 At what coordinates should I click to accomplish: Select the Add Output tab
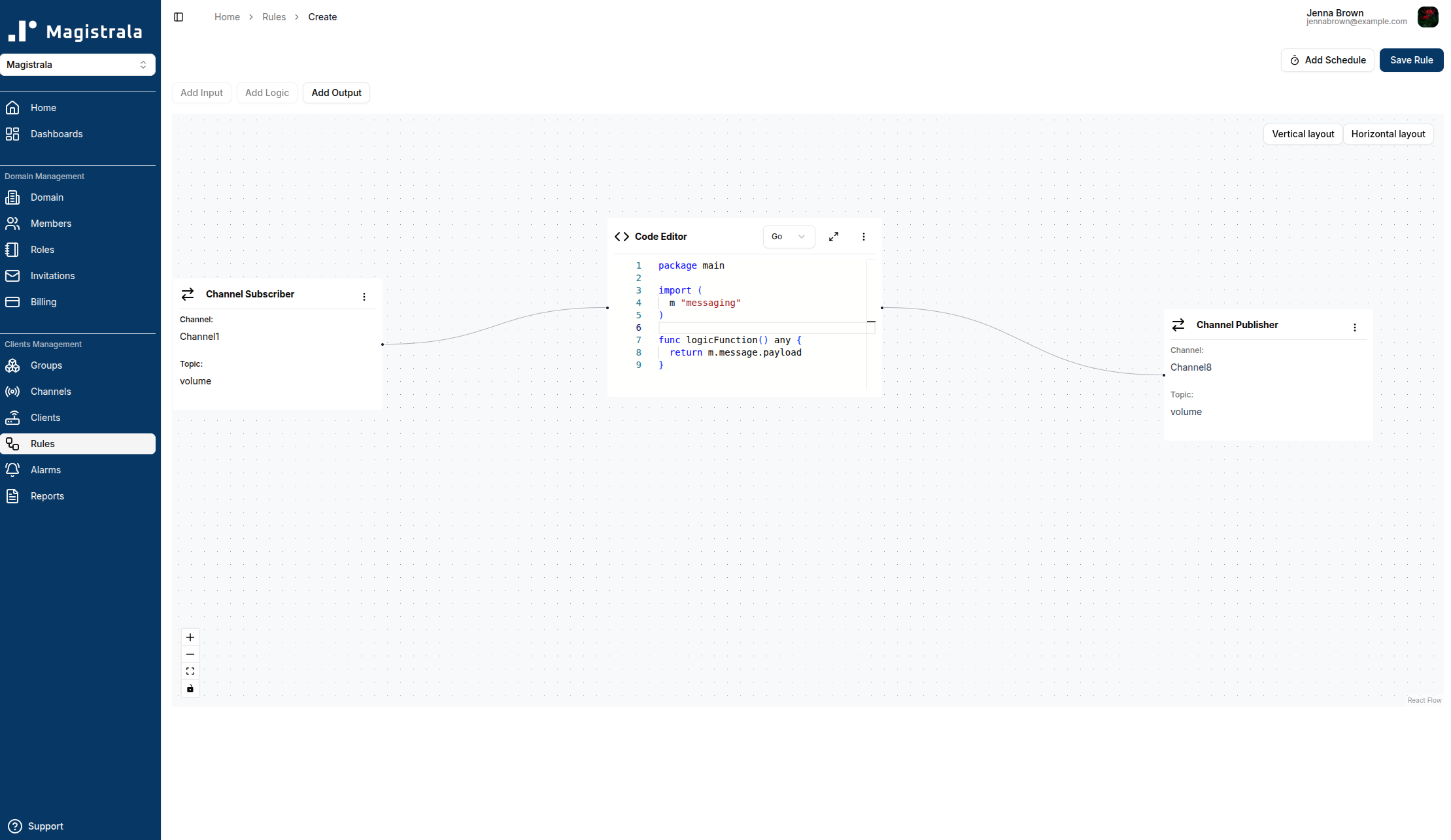[336, 92]
